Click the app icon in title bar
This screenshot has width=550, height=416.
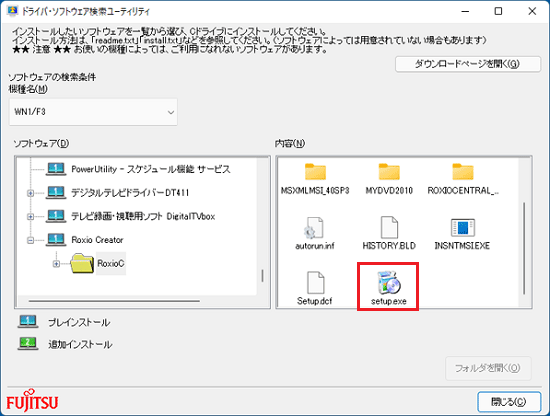pos(12,11)
